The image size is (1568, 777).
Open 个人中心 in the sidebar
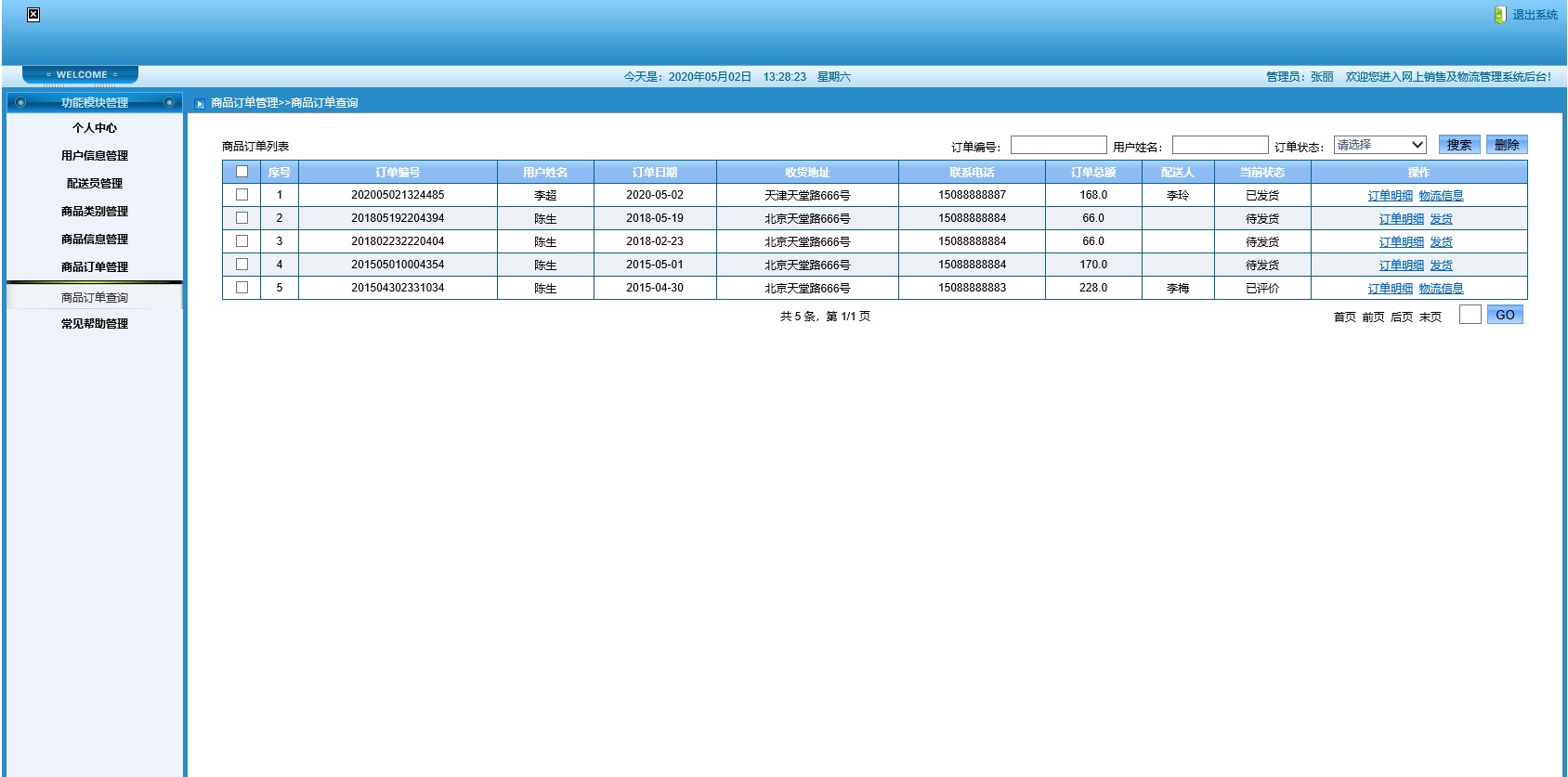[94, 128]
